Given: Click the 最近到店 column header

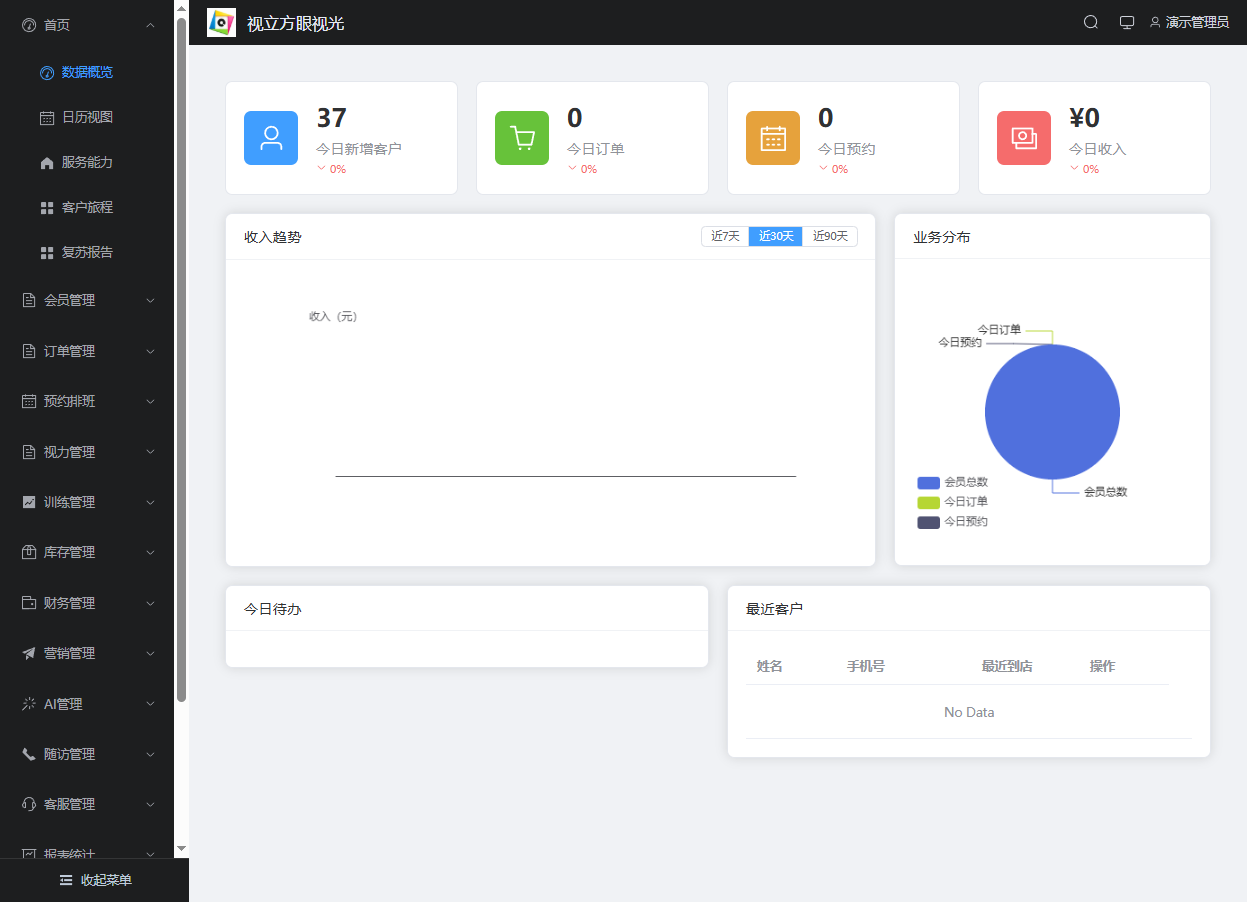Looking at the screenshot, I should (x=1007, y=666).
